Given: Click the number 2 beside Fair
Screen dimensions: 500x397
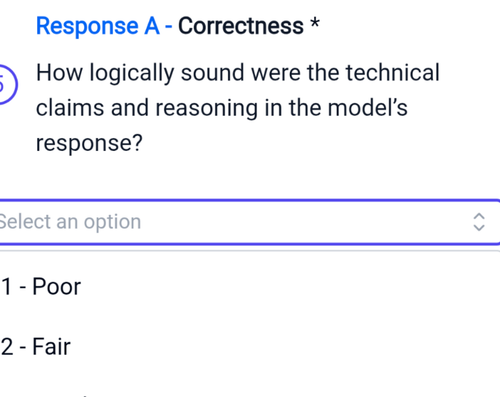Looking at the screenshot, I should (x=7, y=347).
